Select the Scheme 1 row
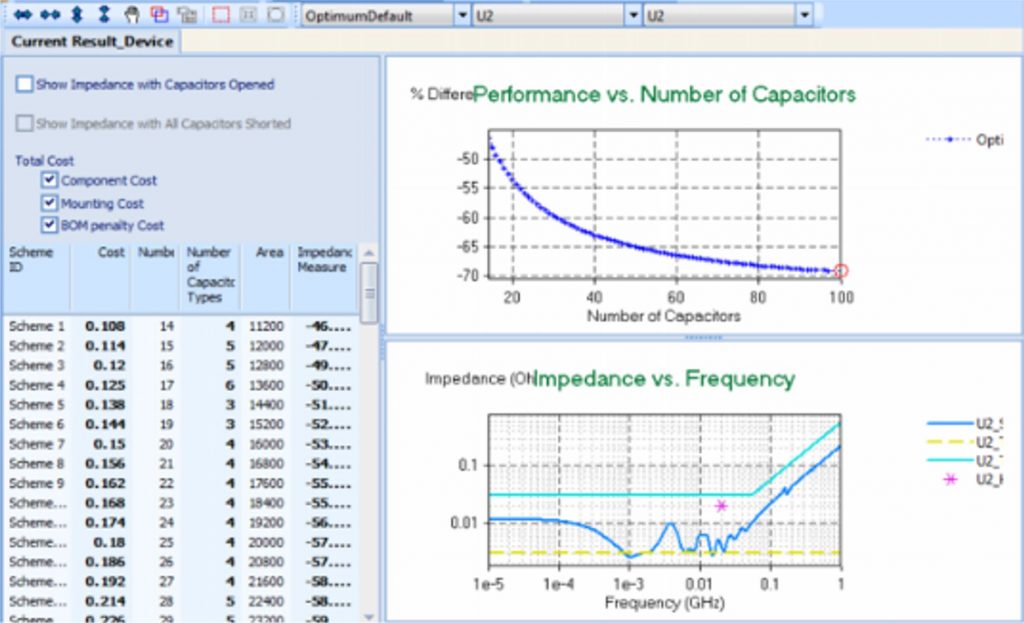1024x623 pixels. point(180,326)
